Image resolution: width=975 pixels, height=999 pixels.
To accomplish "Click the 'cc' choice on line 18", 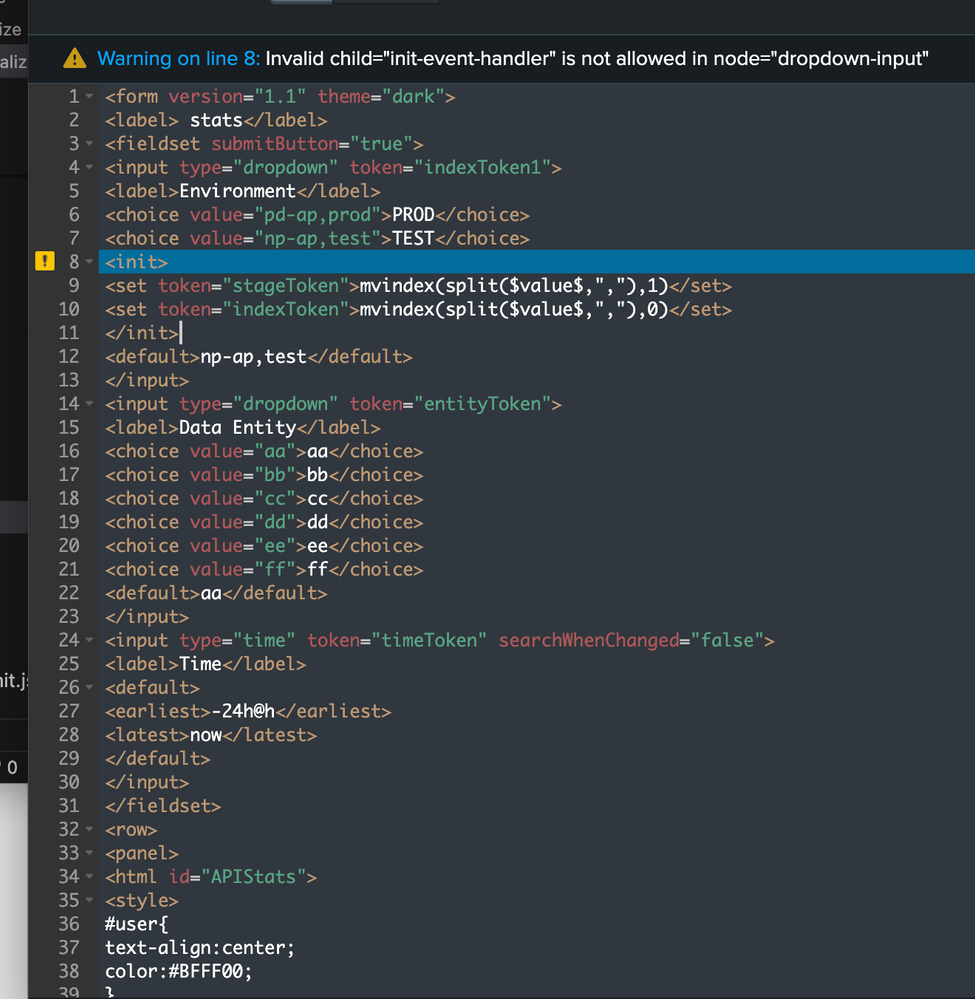I will click(317, 498).
